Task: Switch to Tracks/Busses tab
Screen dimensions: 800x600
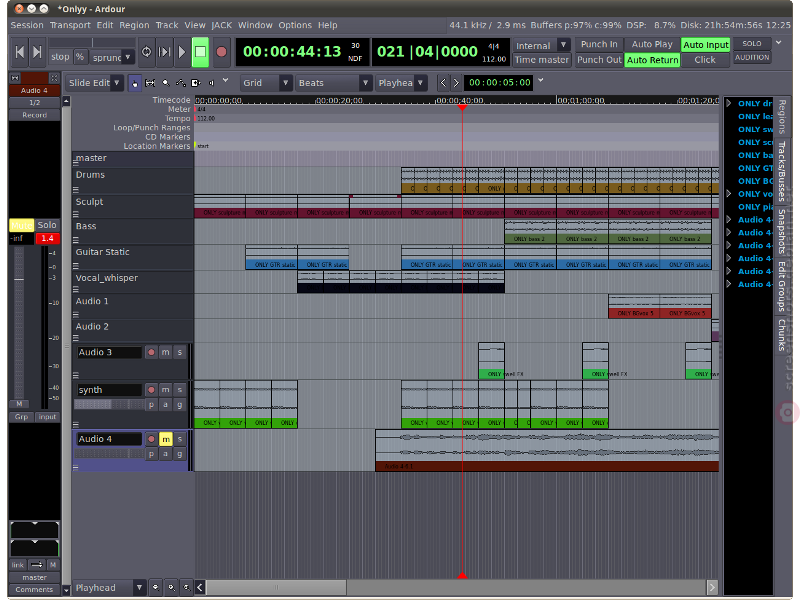Action: (x=782, y=171)
